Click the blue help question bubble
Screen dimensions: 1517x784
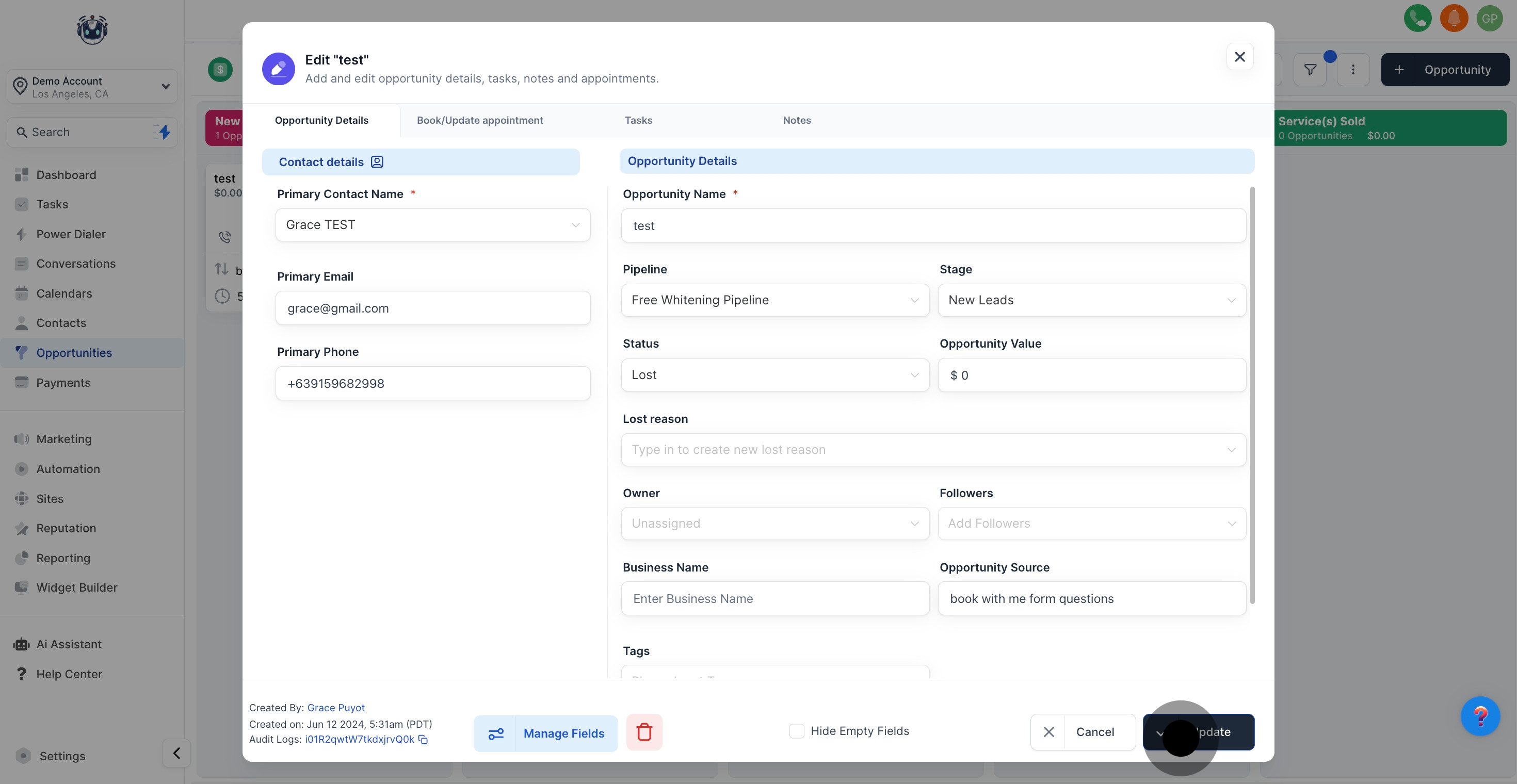(x=1479, y=716)
